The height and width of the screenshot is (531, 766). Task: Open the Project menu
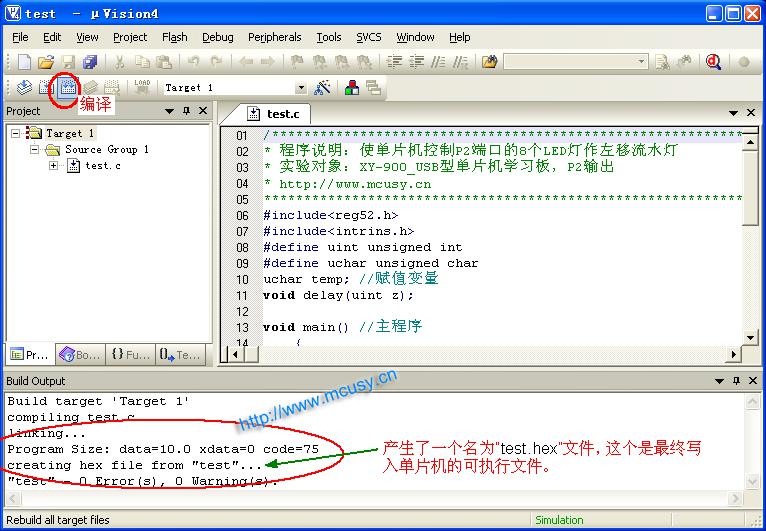tap(130, 37)
